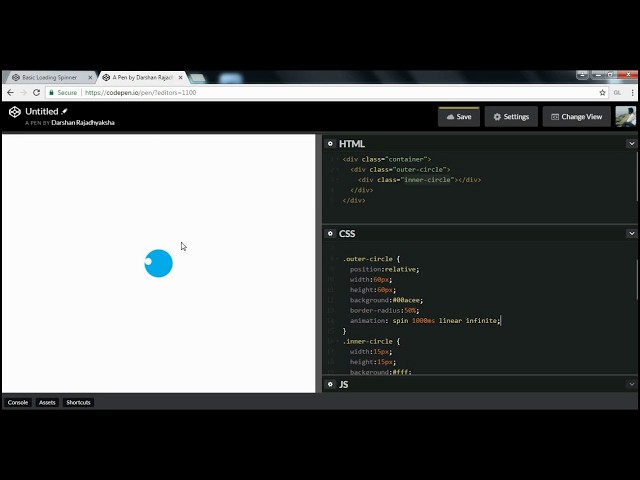640x480 pixels.
Task: Click the outer-circle div HTML line
Action: (x=400, y=169)
